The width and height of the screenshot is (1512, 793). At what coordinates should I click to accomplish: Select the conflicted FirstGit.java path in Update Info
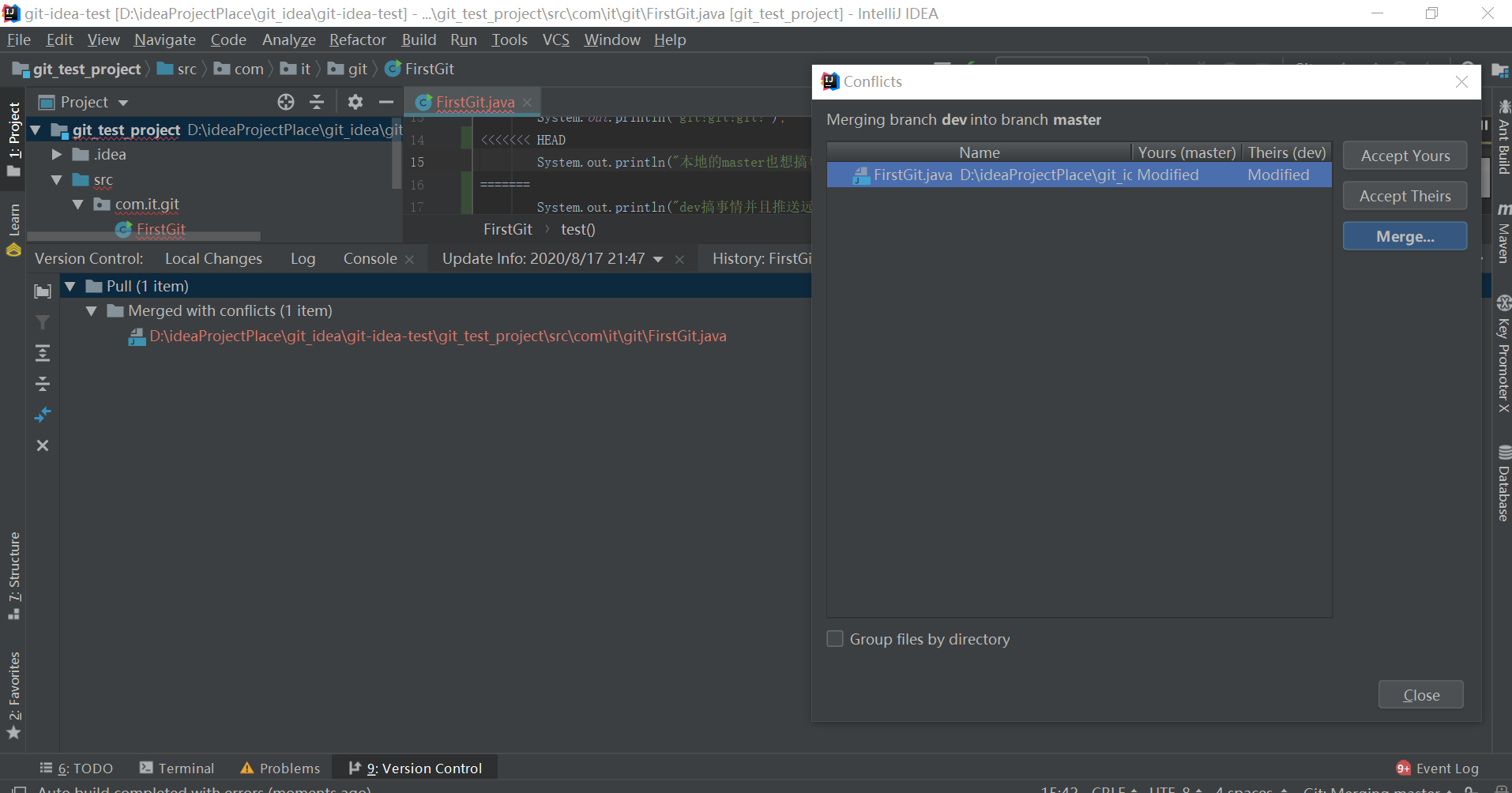pyautogui.click(x=438, y=336)
